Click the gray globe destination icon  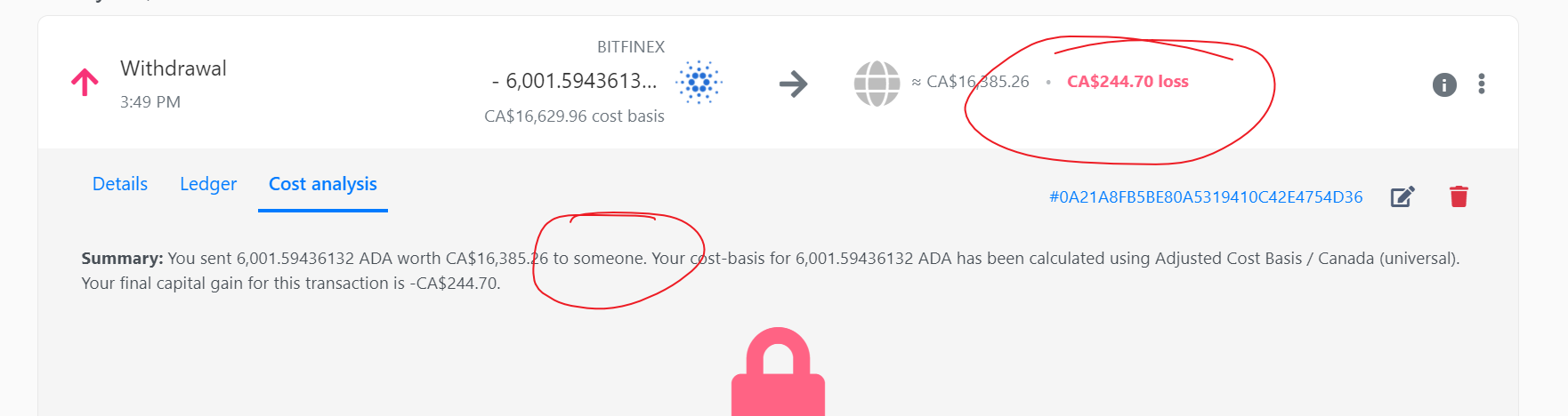click(877, 84)
